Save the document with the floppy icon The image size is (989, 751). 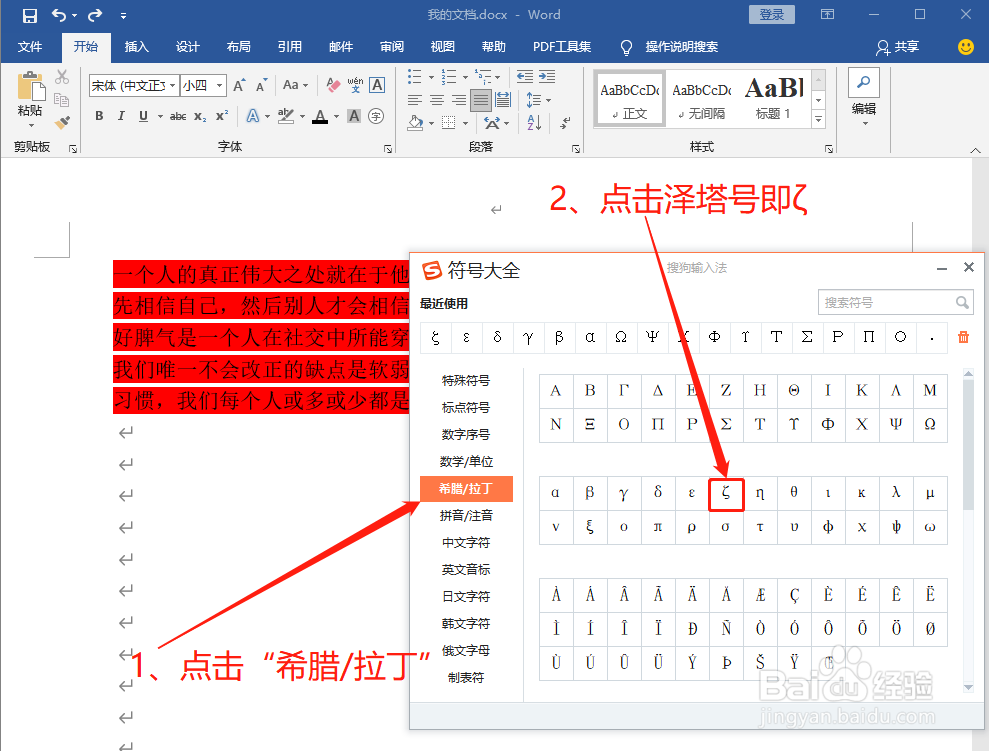(x=30, y=15)
